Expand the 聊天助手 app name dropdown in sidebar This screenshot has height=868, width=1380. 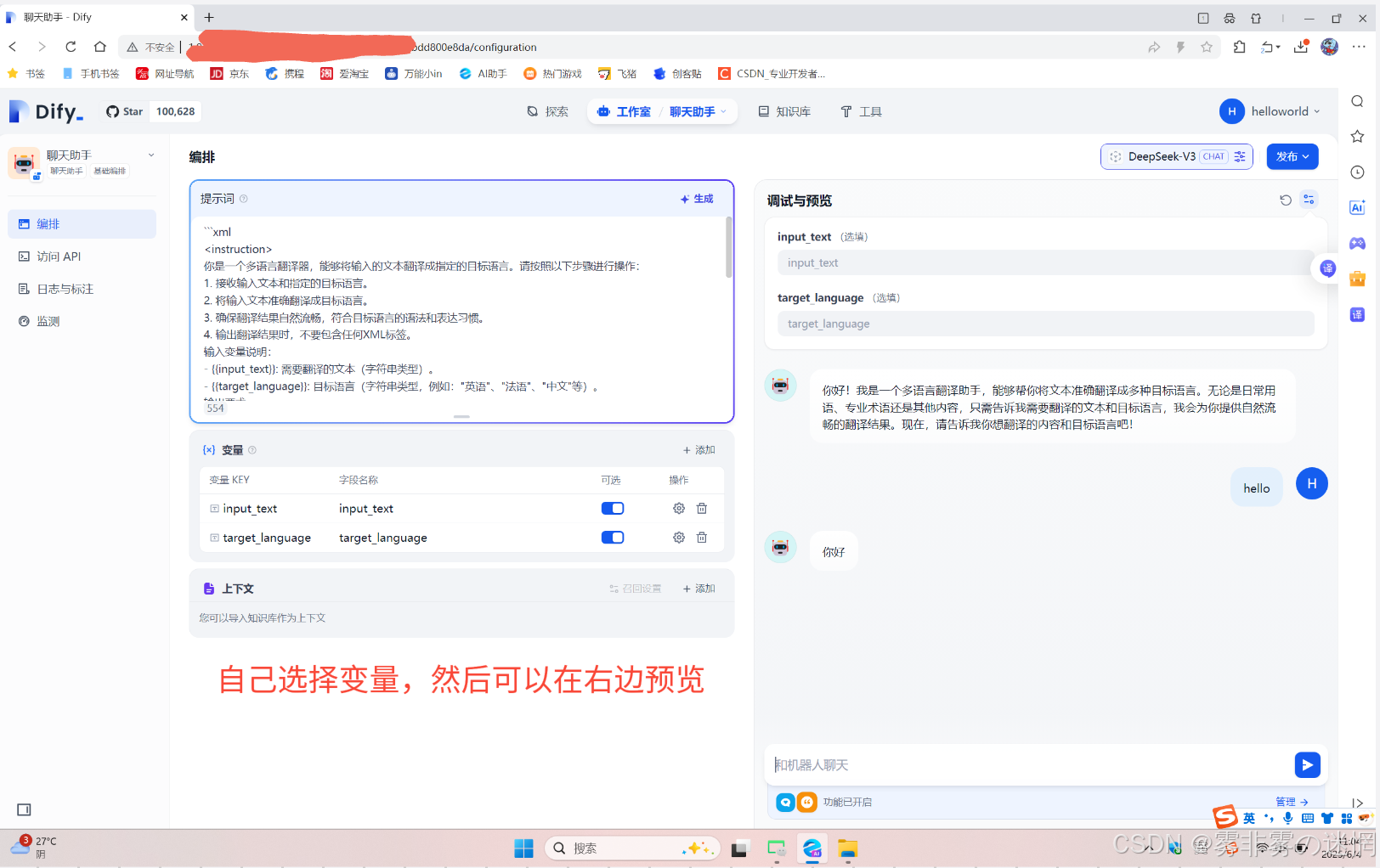151,155
